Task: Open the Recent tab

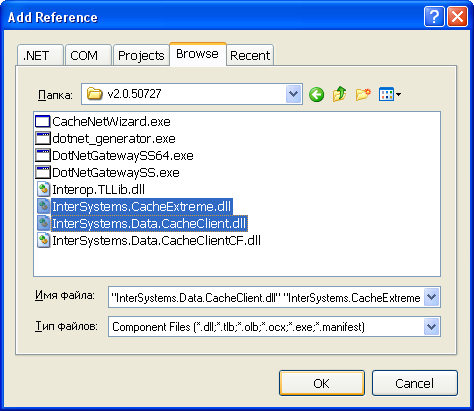Action: (x=250, y=55)
